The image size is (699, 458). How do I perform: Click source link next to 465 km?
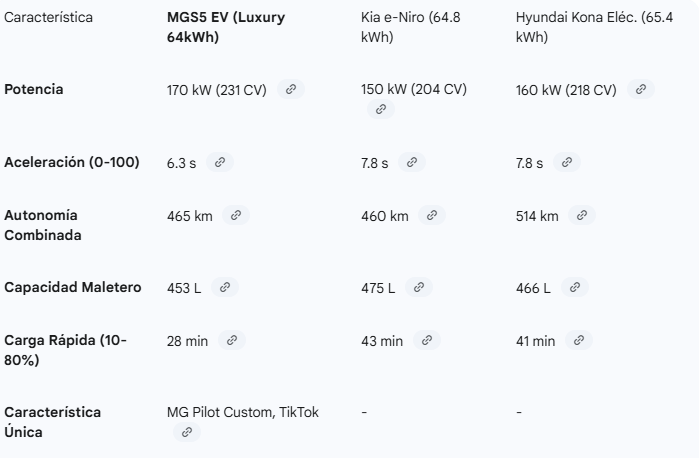(236, 215)
